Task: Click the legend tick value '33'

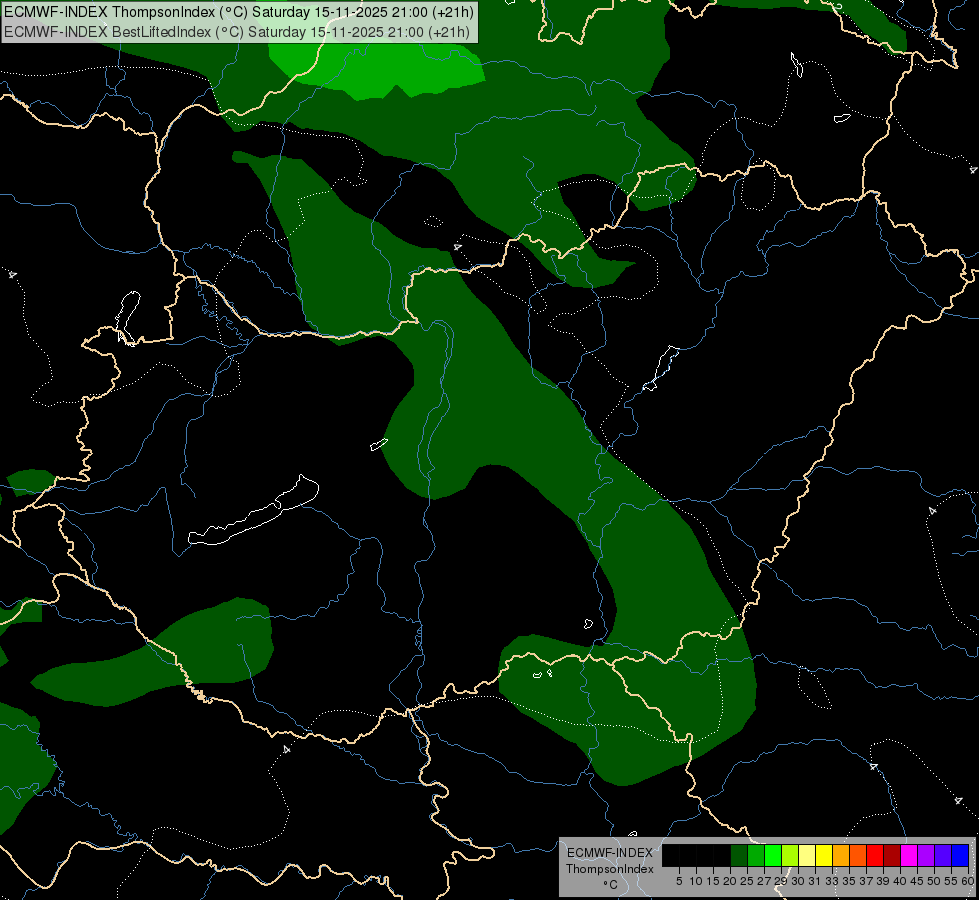Action: click(832, 881)
